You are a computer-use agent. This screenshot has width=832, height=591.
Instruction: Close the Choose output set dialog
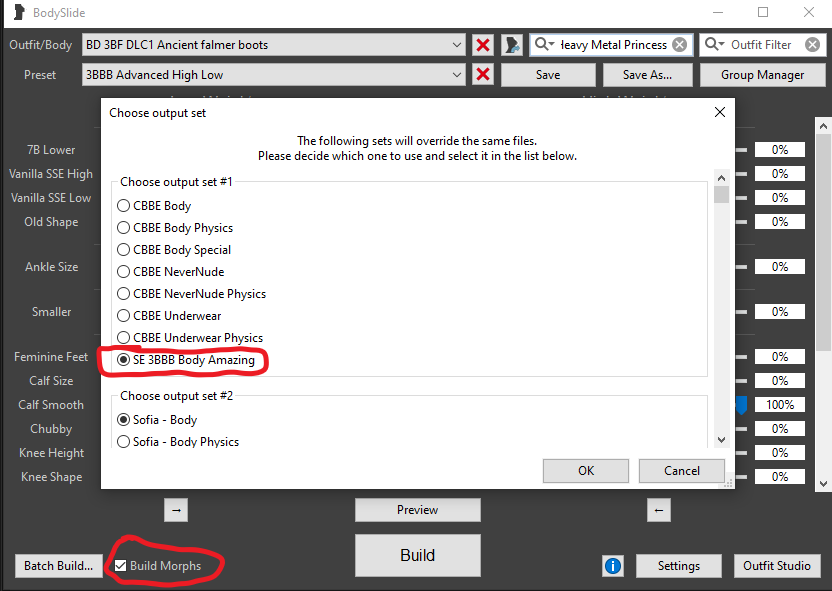coord(720,112)
